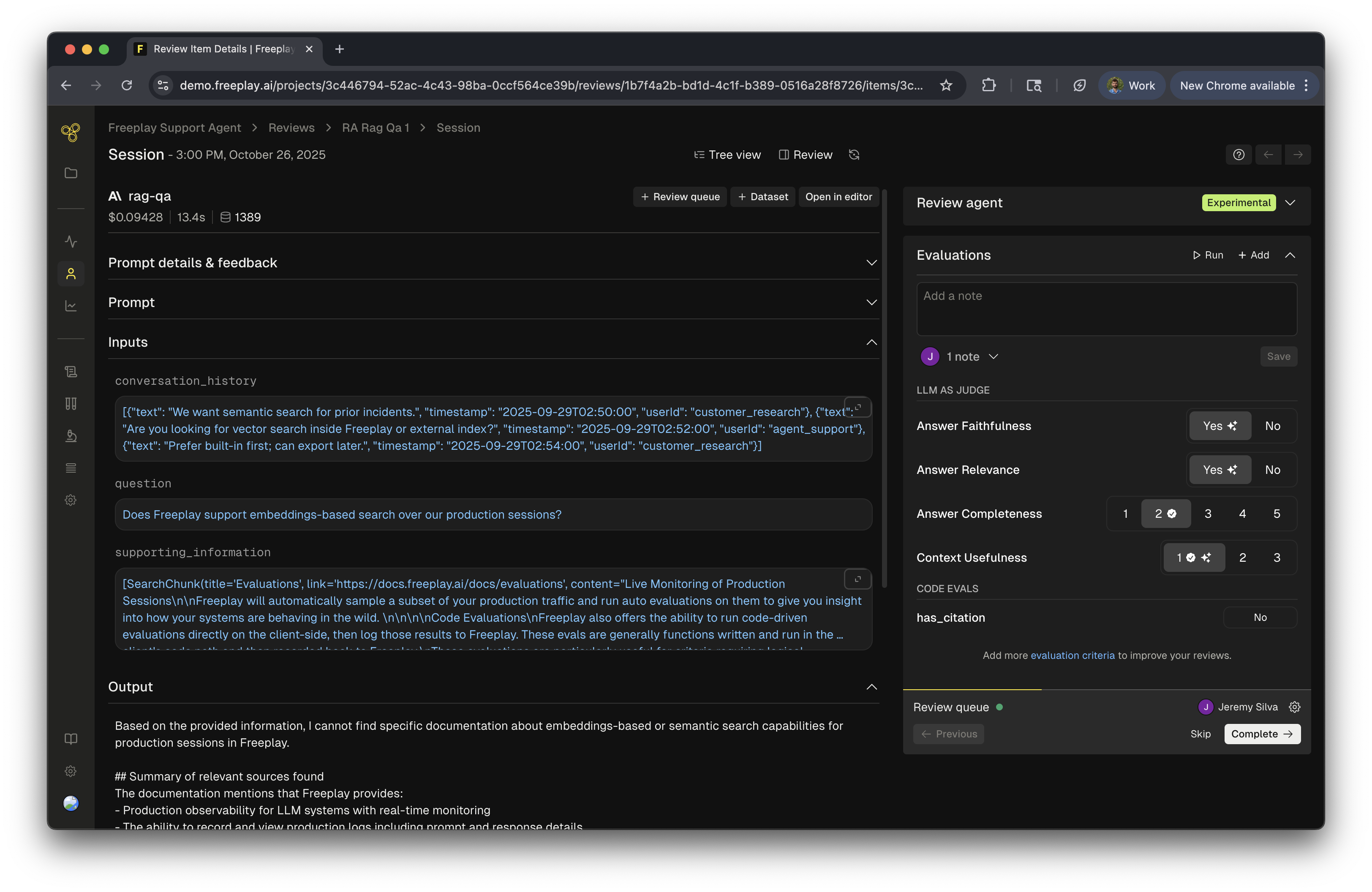The width and height of the screenshot is (1372, 892).
Task: Open the line chart analytics icon
Action: 70,305
